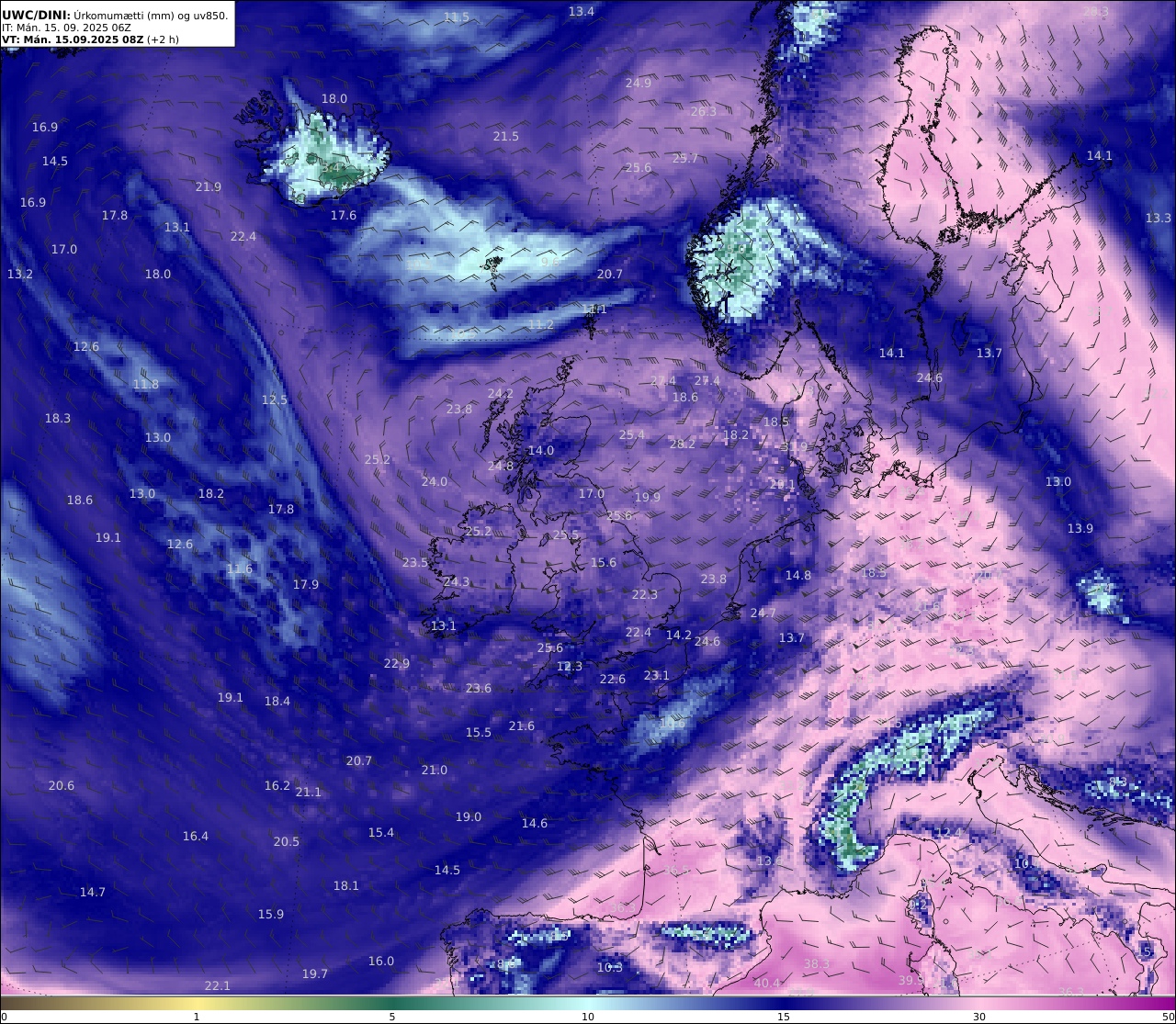Click the value 14.2 over southeast England

click(679, 635)
